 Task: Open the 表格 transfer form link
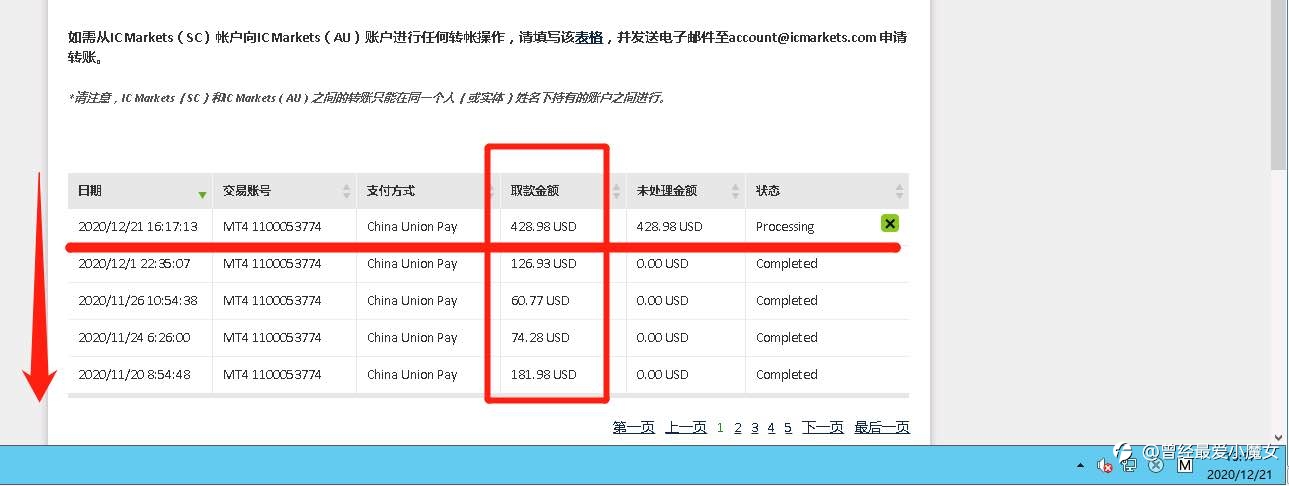(589, 37)
